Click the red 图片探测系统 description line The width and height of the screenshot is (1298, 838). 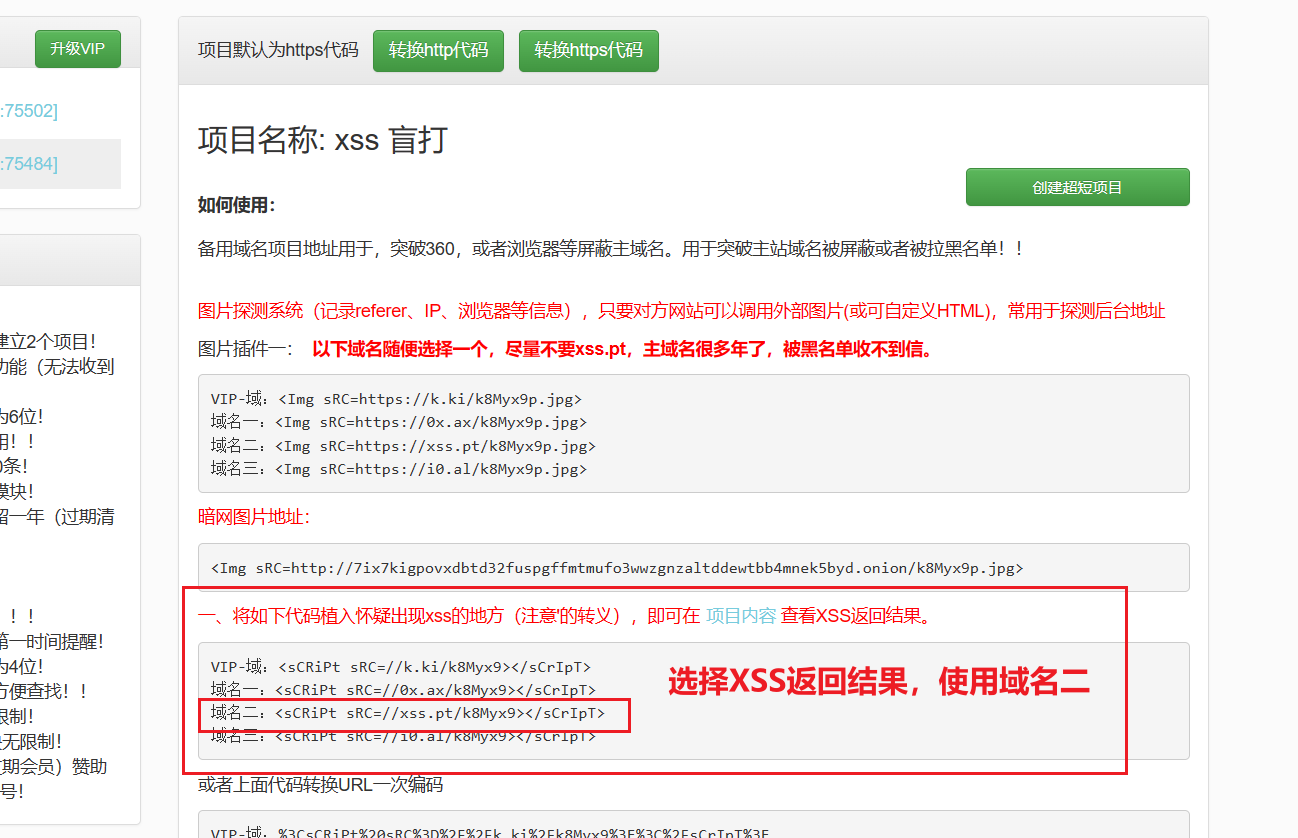682,311
